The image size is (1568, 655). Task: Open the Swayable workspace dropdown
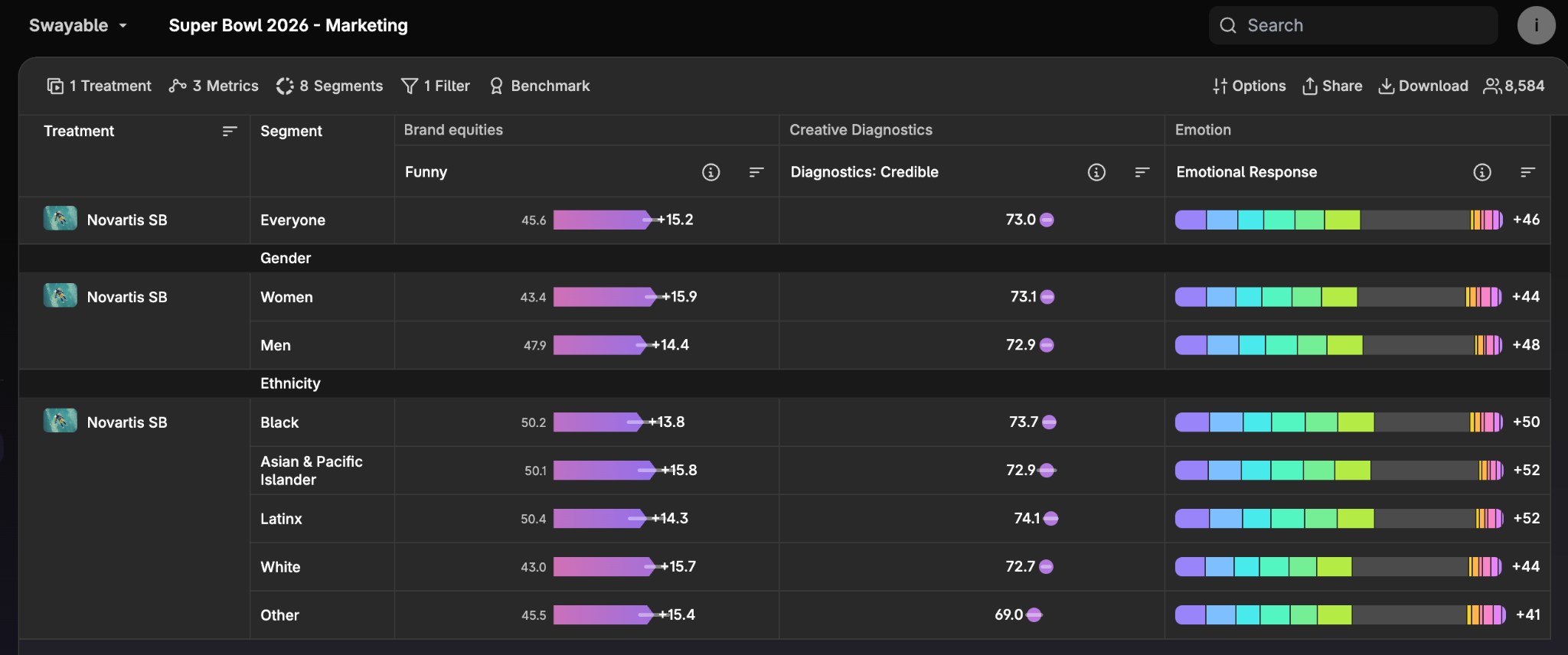[x=78, y=25]
